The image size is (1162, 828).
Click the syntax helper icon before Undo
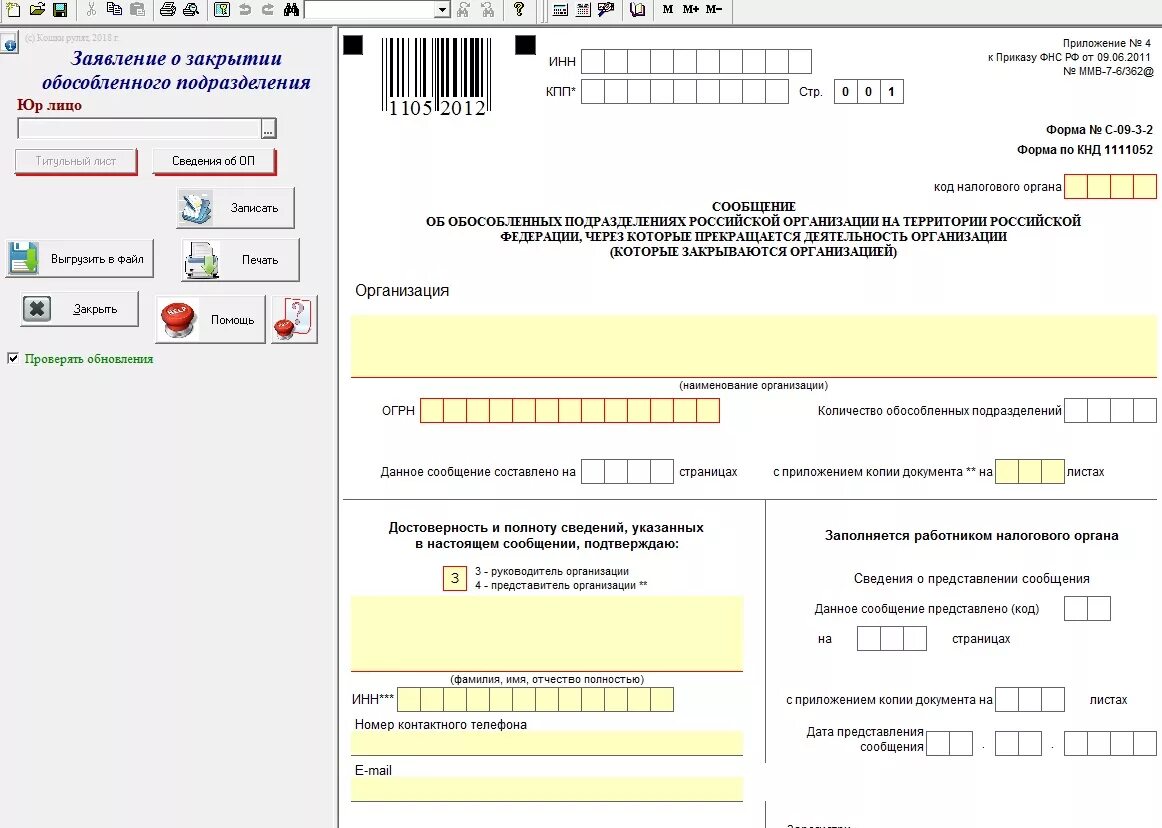pyautogui.click(x=222, y=9)
